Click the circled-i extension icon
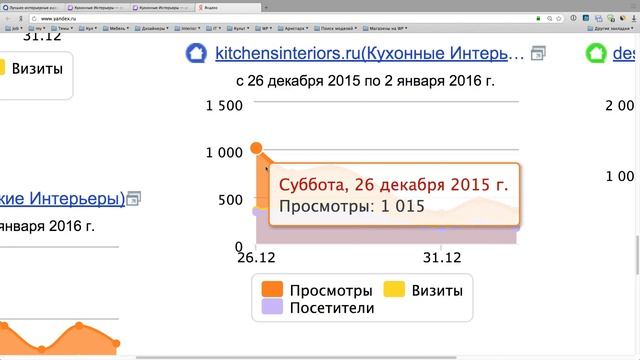This screenshot has width=640, height=360. [x=573, y=18]
